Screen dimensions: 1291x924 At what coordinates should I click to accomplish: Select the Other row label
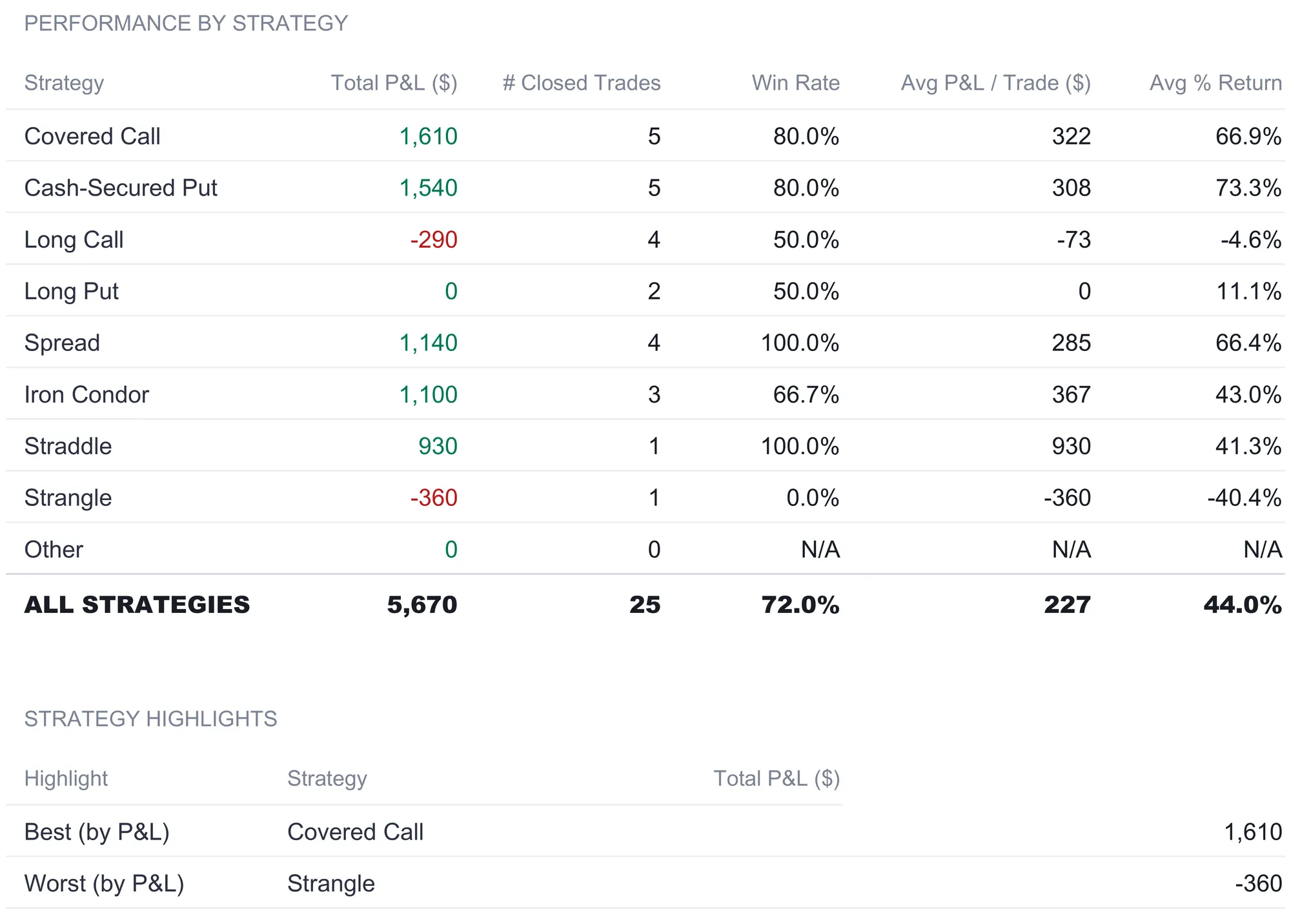54,550
